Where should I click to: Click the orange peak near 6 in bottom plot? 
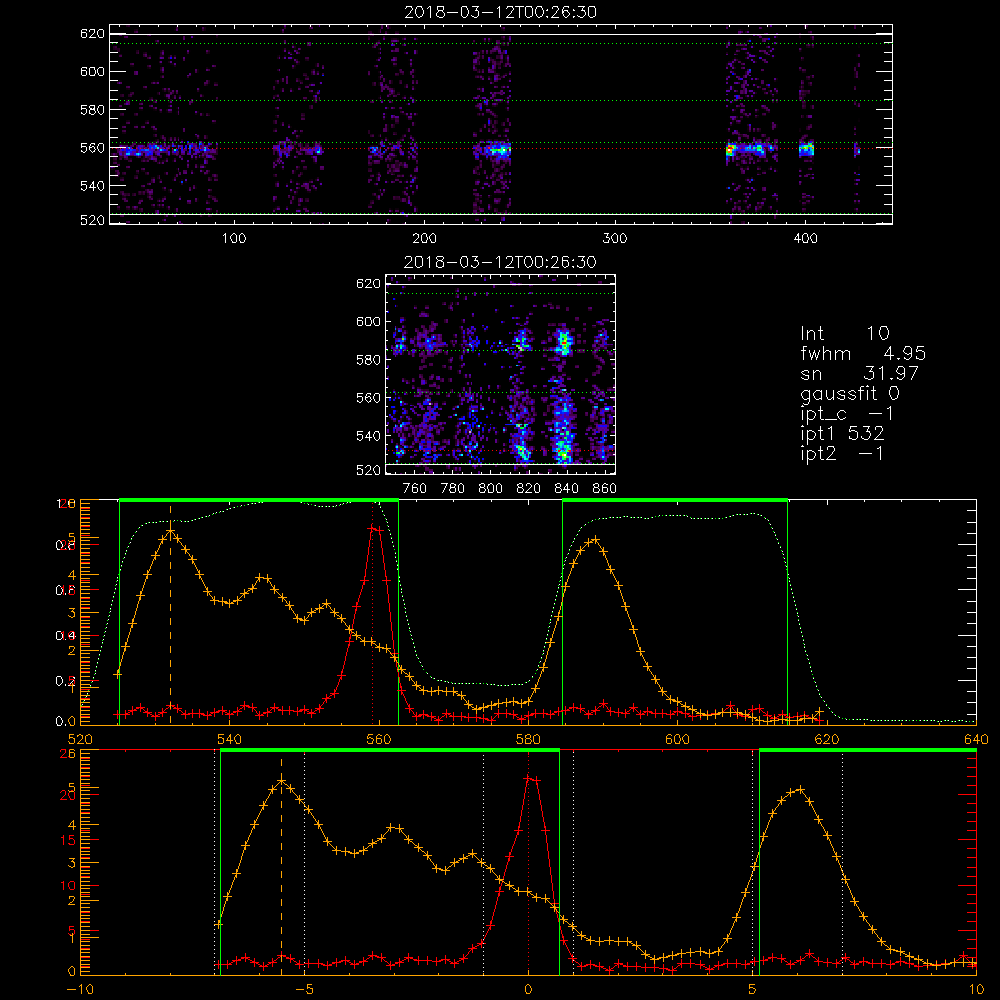[800, 789]
